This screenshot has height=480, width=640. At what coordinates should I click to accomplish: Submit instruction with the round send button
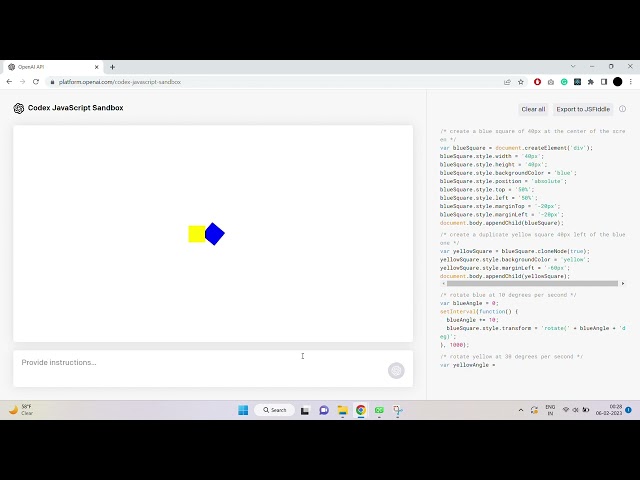396,371
